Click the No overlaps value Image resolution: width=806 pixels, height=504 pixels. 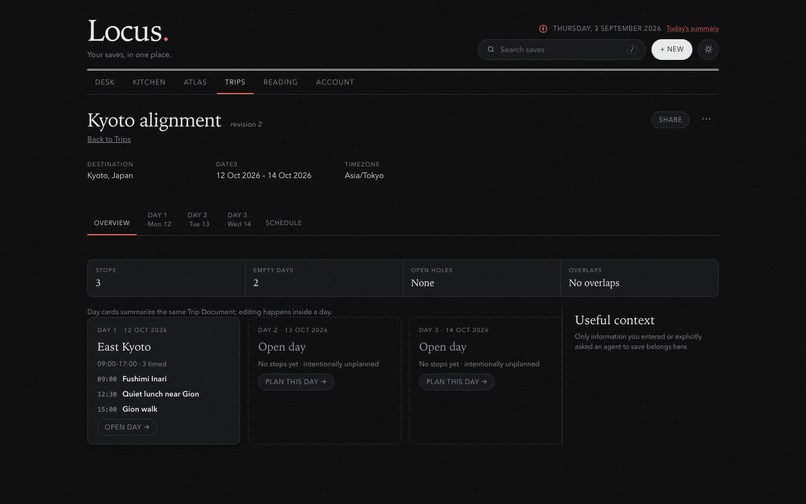pos(594,283)
